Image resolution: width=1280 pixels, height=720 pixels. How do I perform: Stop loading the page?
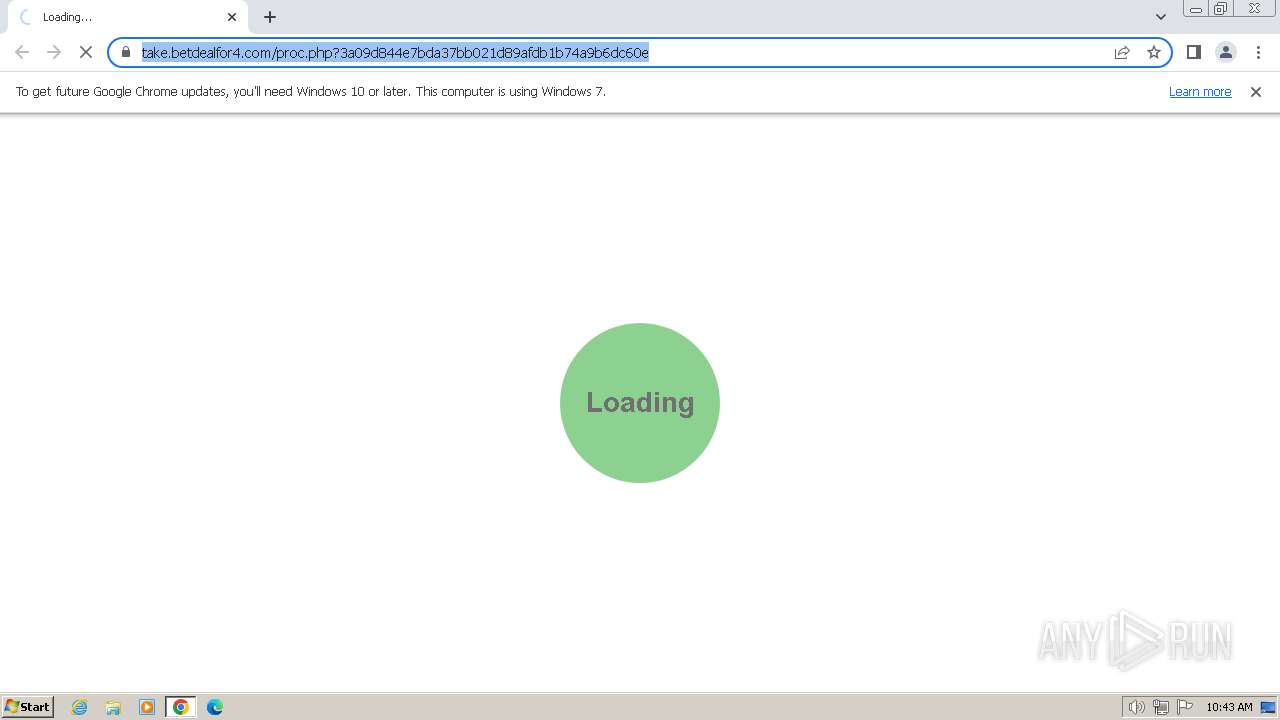(86, 52)
